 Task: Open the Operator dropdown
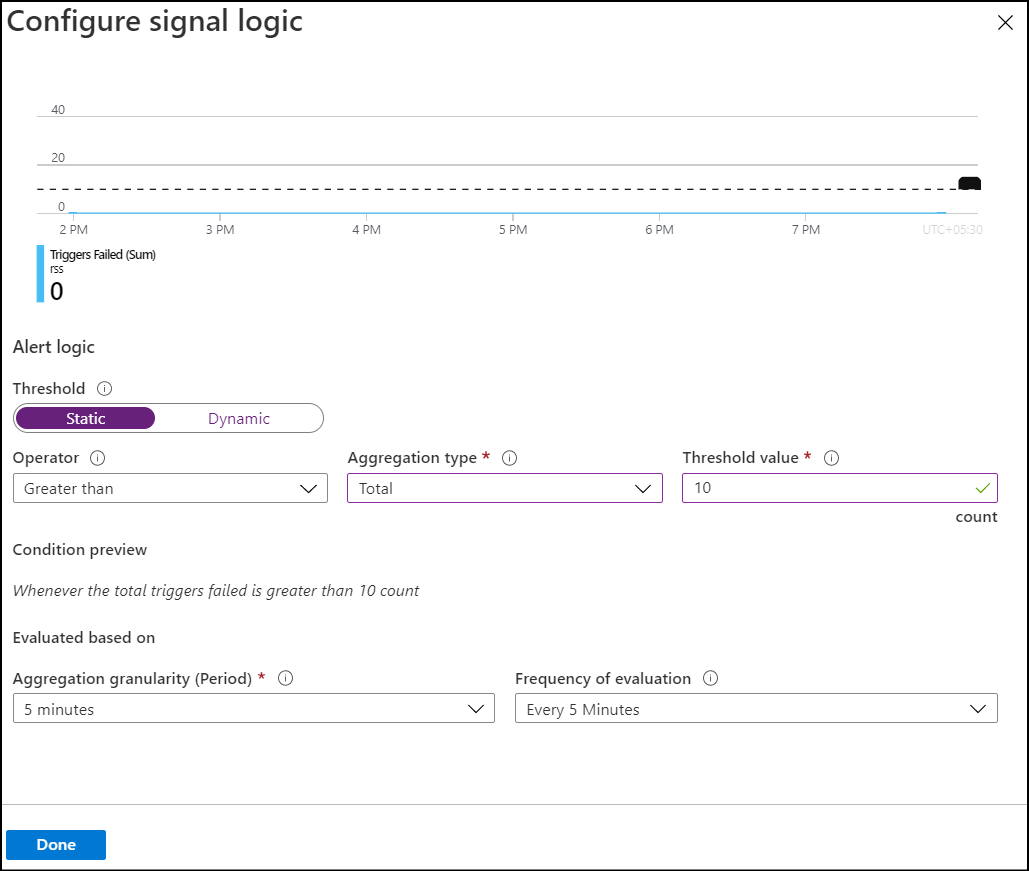coord(170,489)
